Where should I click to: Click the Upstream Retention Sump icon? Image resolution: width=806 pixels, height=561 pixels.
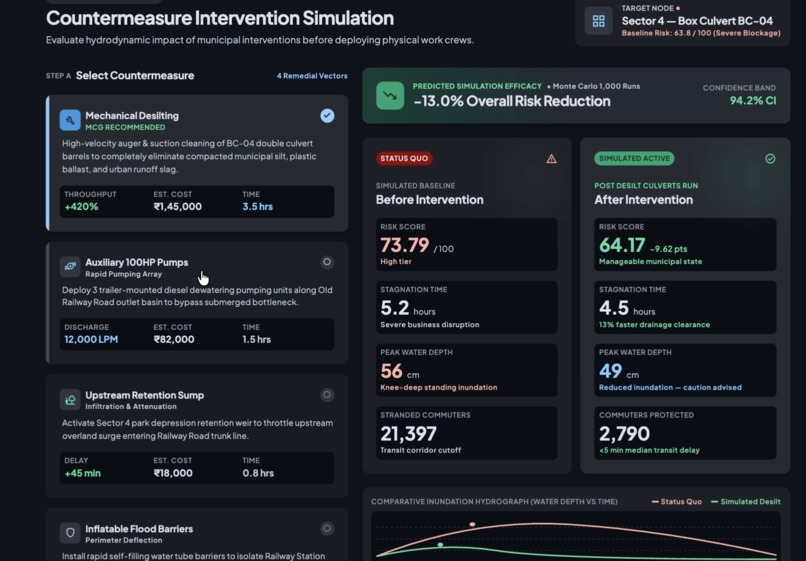pos(70,400)
